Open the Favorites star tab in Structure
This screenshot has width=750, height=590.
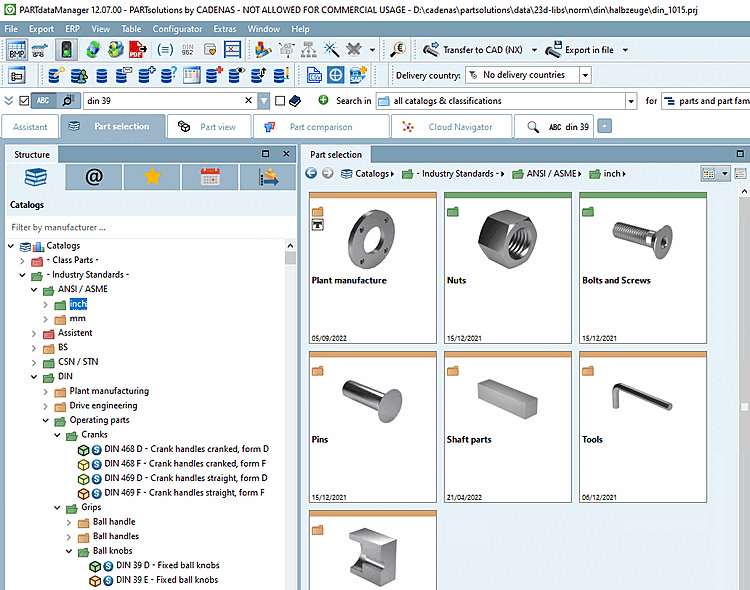[152, 177]
